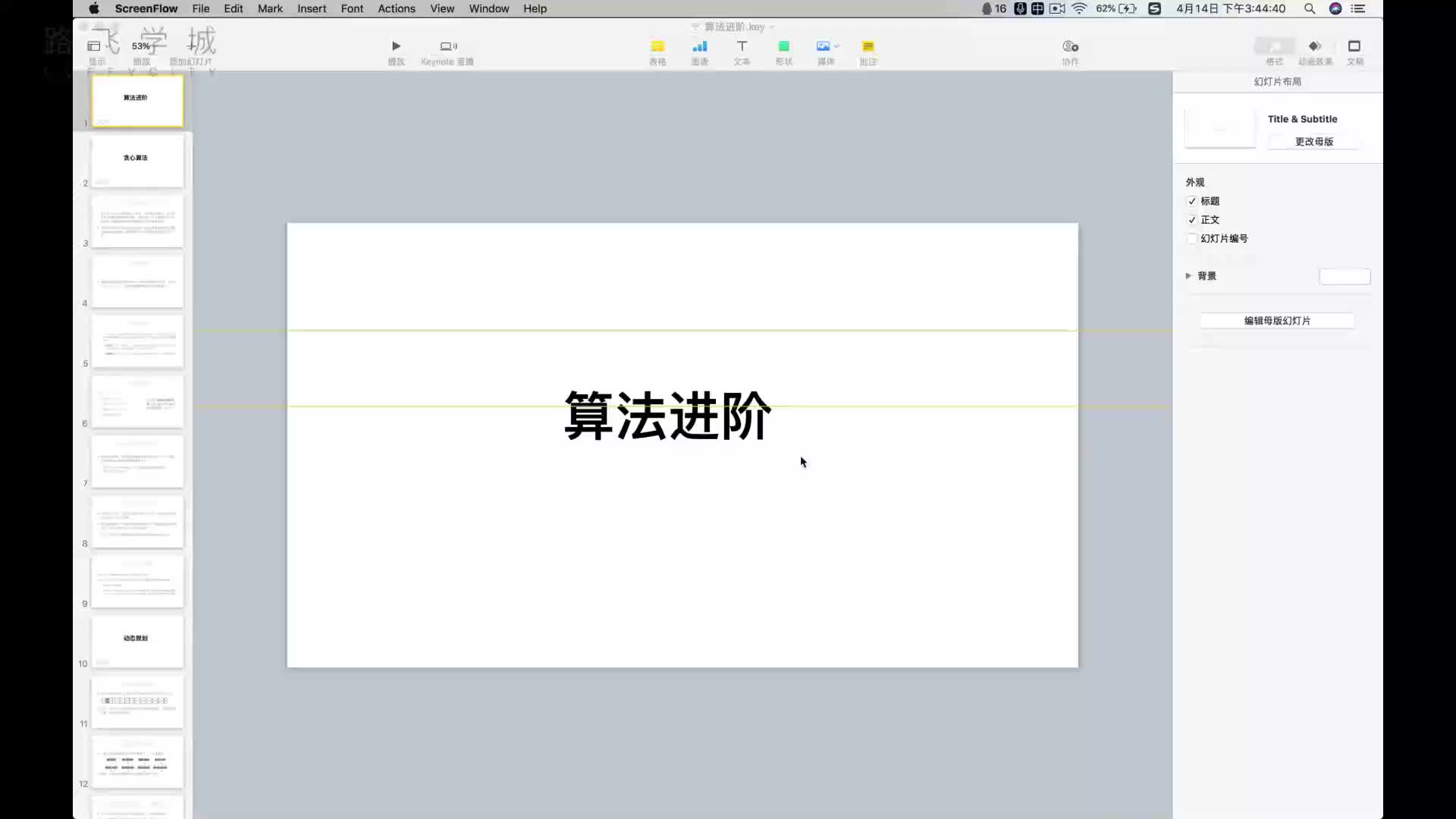Open the Mark menu
1456x819 pixels.
(x=270, y=8)
